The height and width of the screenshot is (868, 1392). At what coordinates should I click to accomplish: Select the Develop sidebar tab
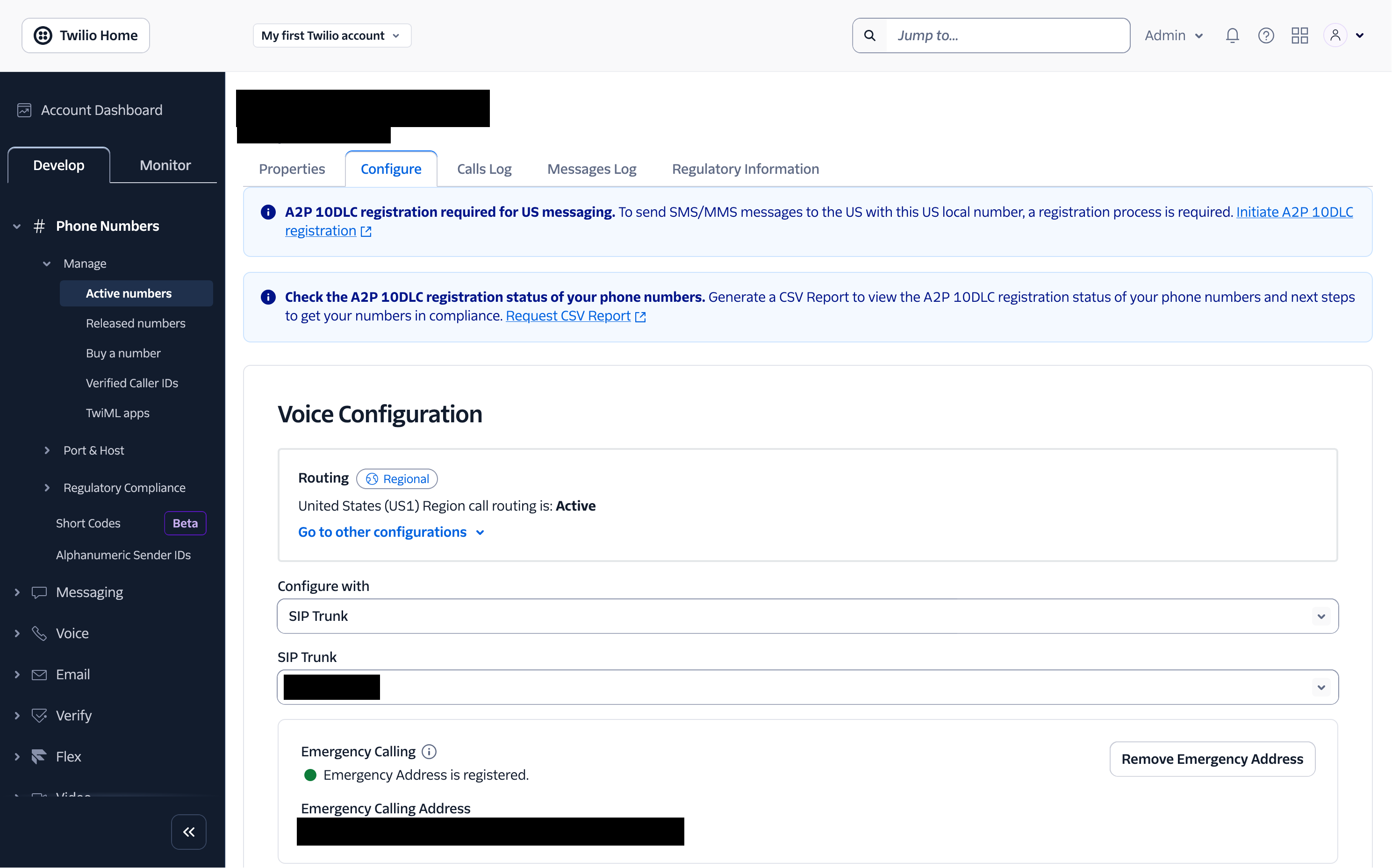pos(58,165)
